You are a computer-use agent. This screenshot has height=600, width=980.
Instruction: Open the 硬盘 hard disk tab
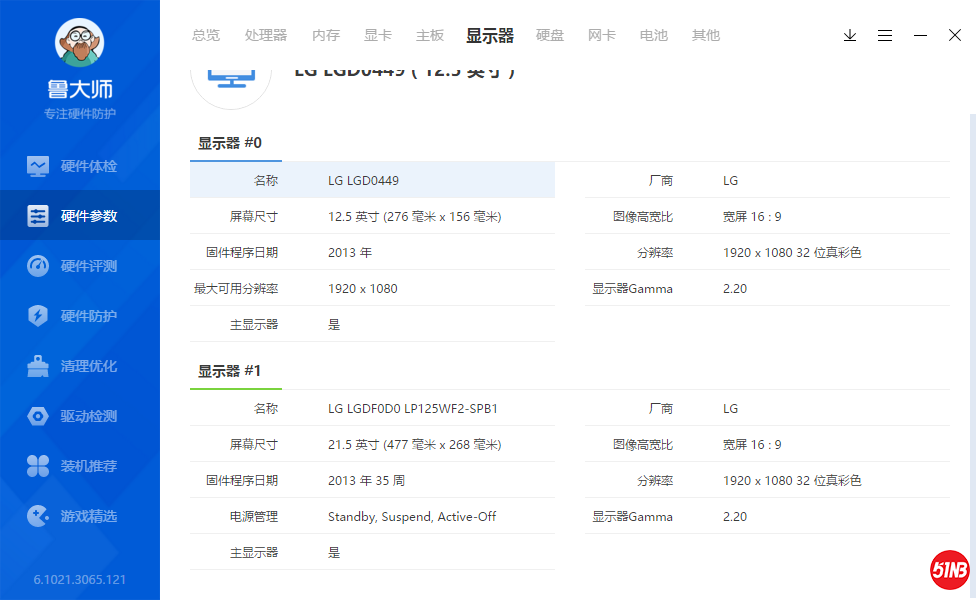pyautogui.click(x=550, y=35)
